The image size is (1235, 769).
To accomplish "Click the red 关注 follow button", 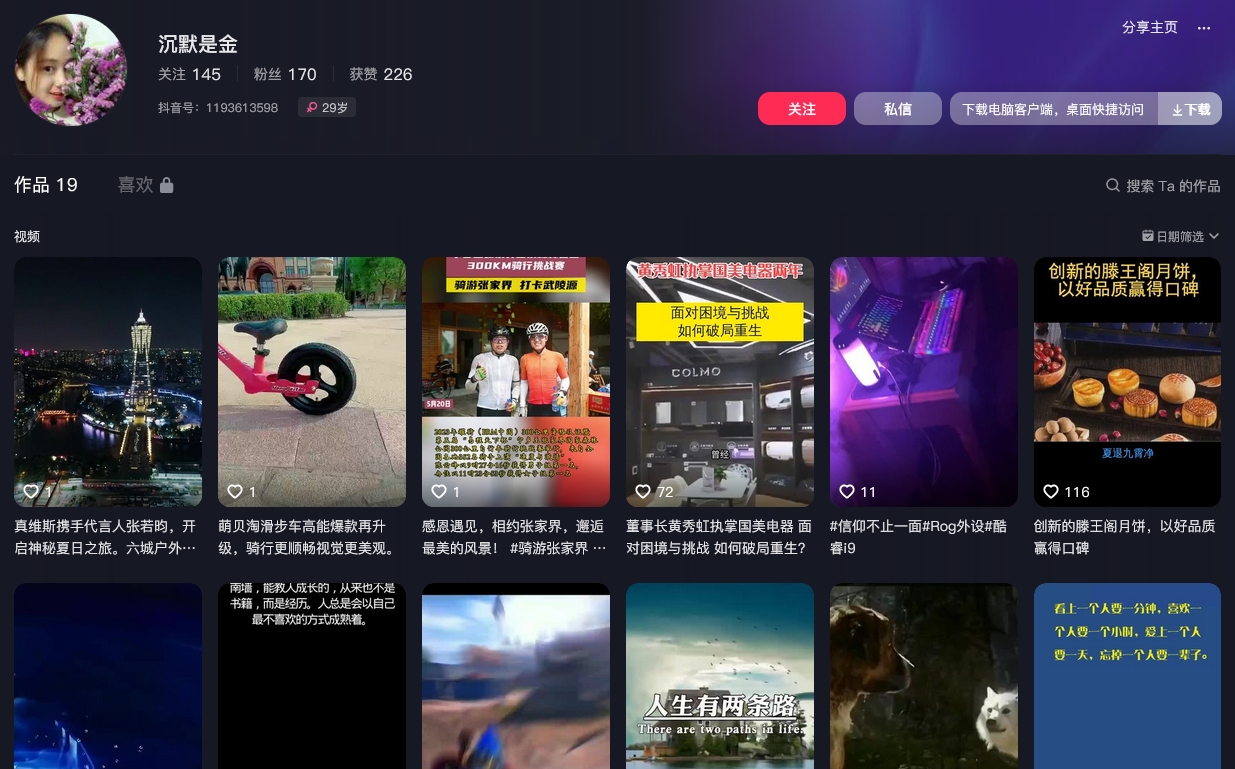I will click(802, 109).
